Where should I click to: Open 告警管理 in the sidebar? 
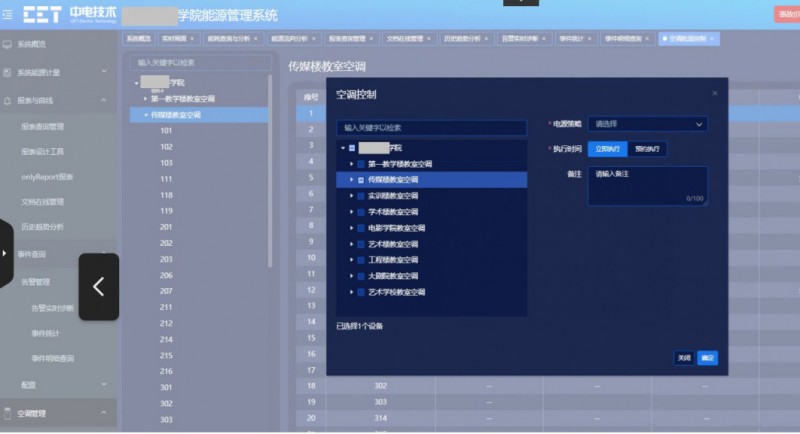point(35,282)
